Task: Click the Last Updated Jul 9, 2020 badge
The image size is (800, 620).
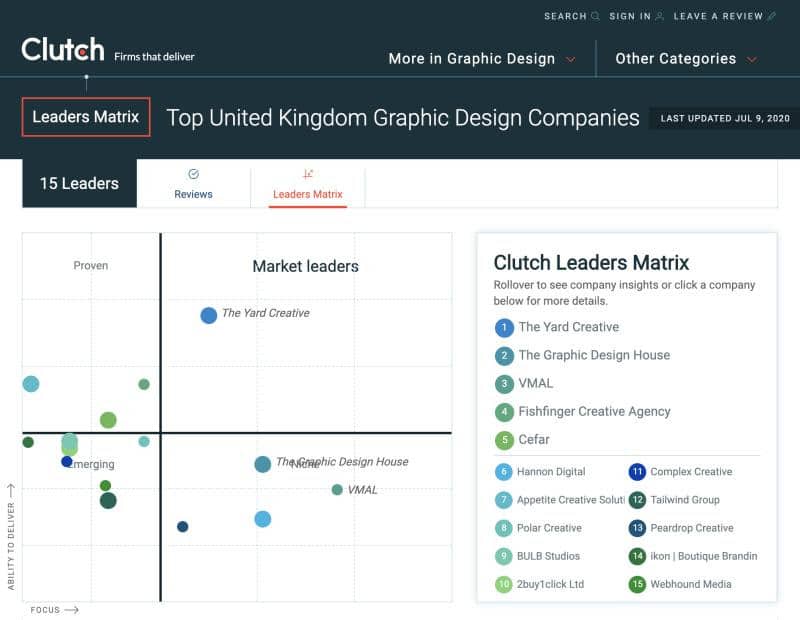Action: click(724, 118)
